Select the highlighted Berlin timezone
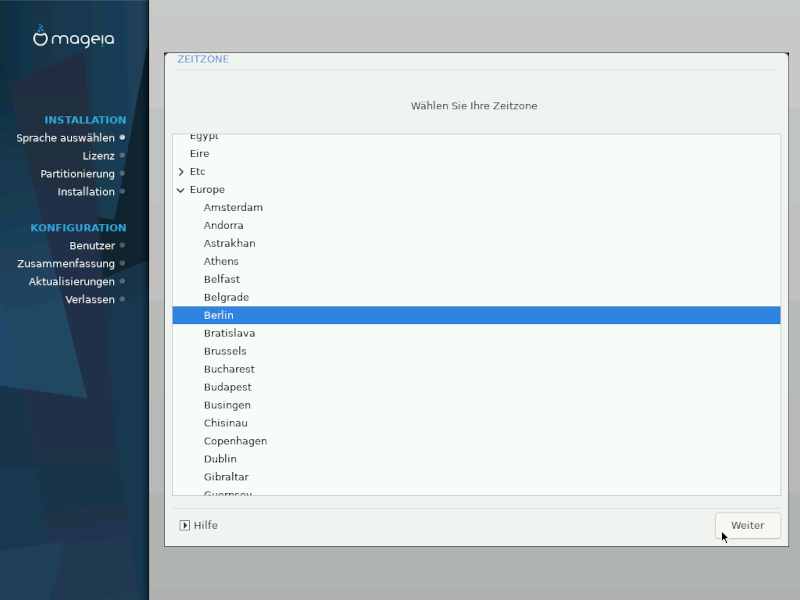The height and width of the screenshot is (600, 800). (219, 316)
